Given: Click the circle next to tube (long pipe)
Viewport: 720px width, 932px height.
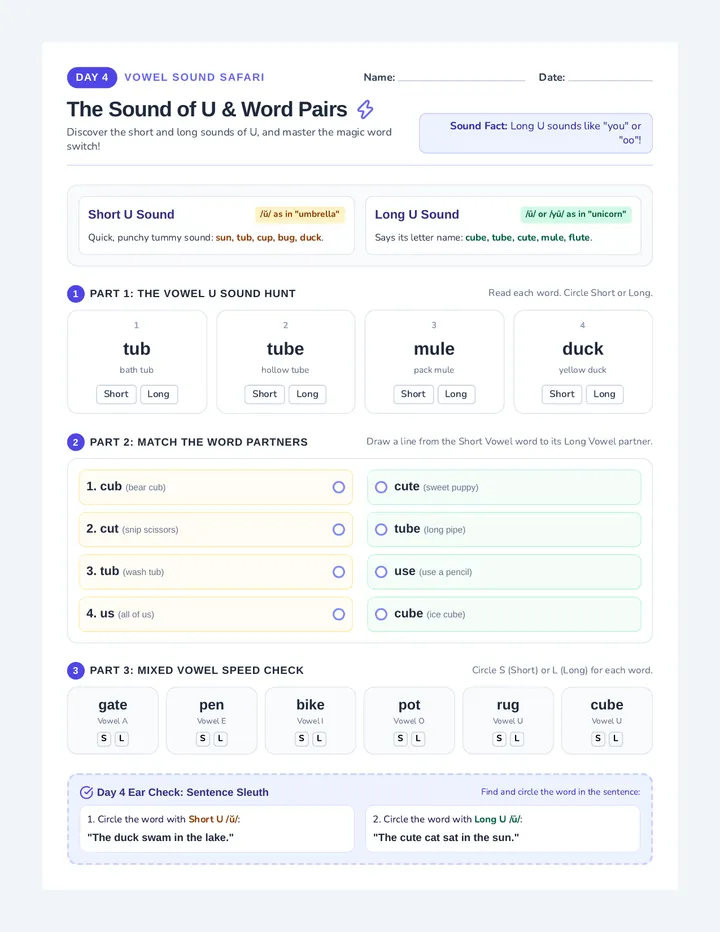Looking at the screenshot, I should coord(381,530).
